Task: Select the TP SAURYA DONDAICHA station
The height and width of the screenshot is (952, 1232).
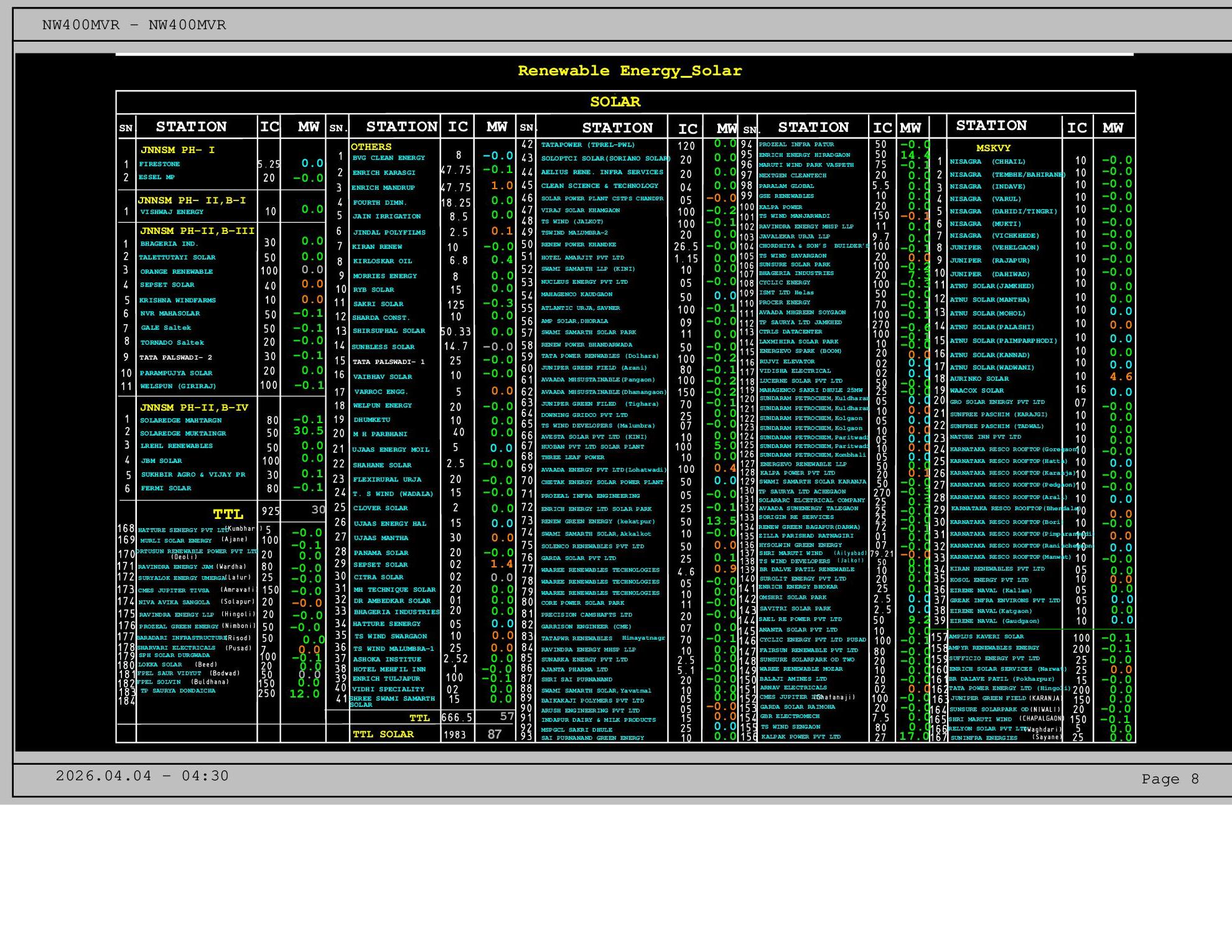Action: coord(177,691)
